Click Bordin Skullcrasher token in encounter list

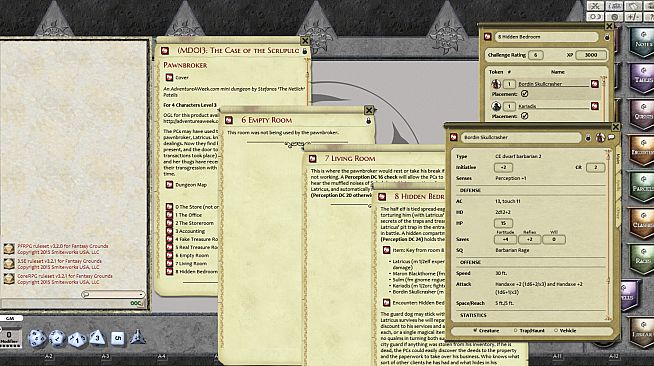tap(496, 84)
